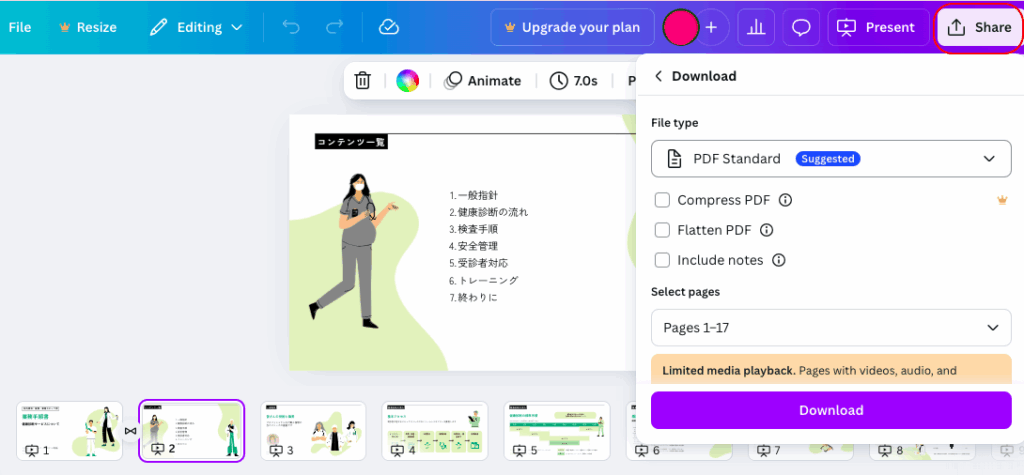Click the purple Download button
Image resolution: width=1024 pixels, height=475 pixels.
coord(831,410)
